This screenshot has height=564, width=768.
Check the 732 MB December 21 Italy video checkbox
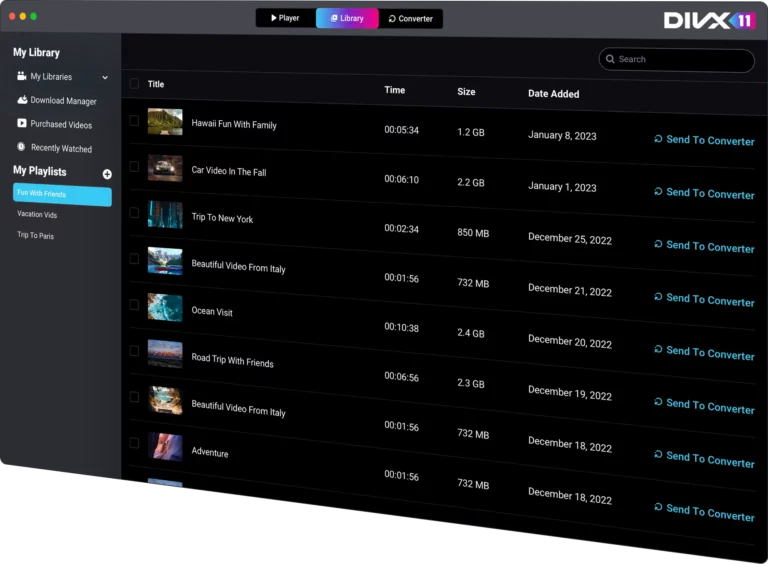(x=134, y=258)
